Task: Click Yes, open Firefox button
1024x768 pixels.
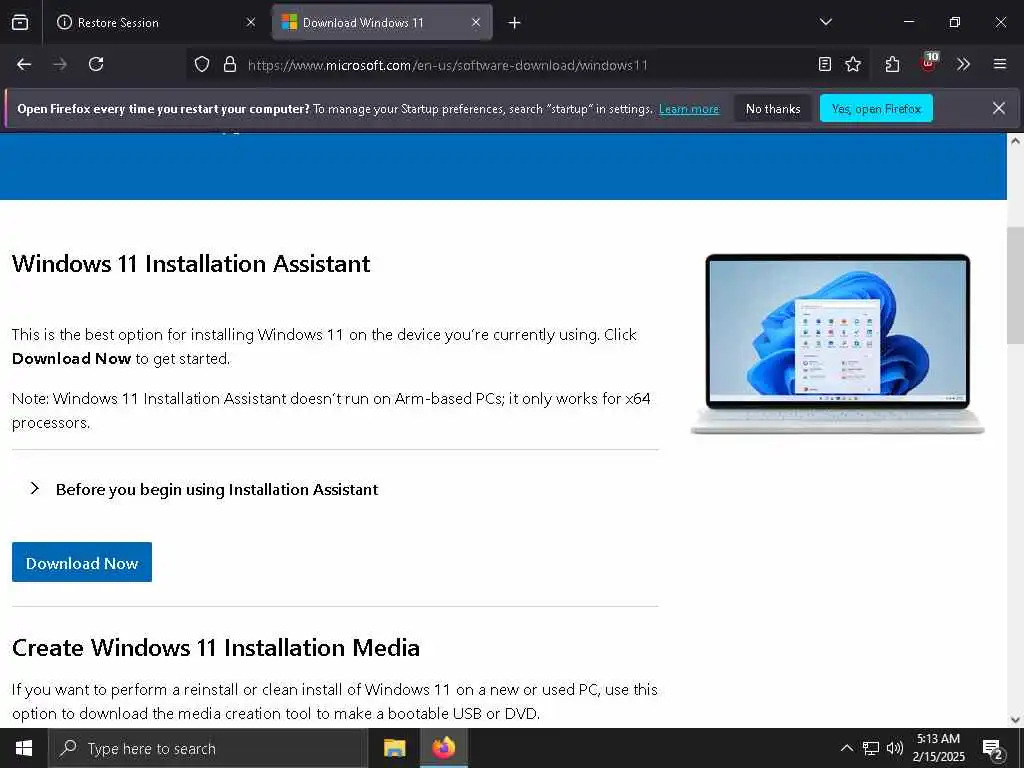Action: click(x=876, y=109)
